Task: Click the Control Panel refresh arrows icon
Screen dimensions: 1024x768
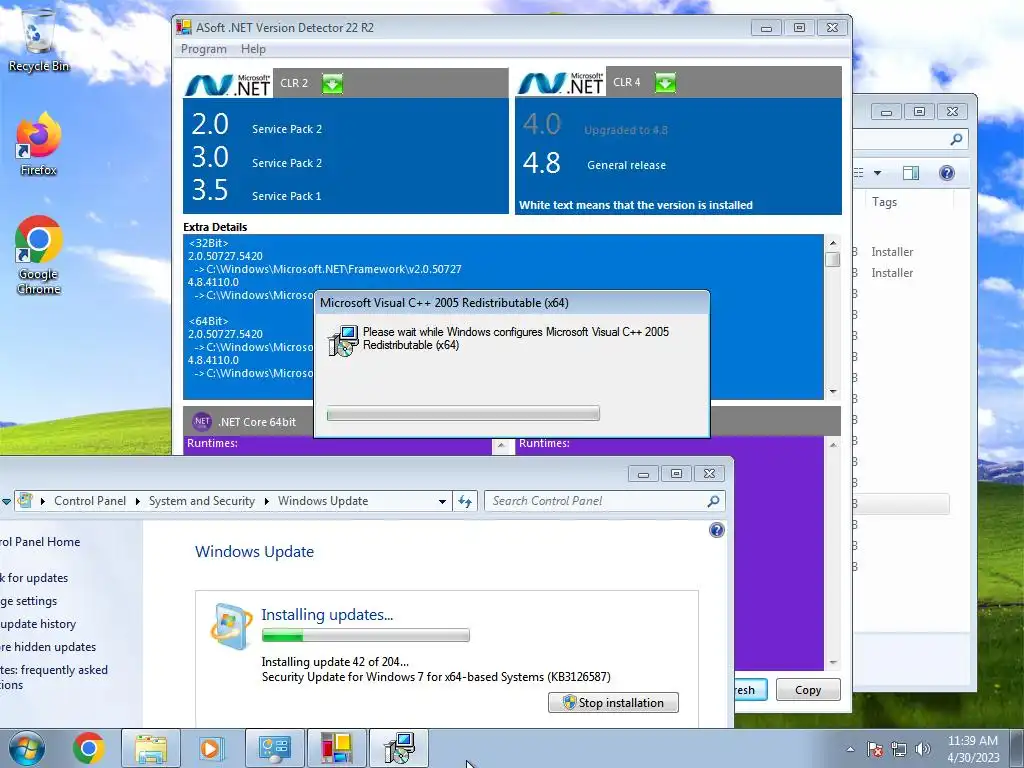Action: pyautogui.click(x=465, y=501)
